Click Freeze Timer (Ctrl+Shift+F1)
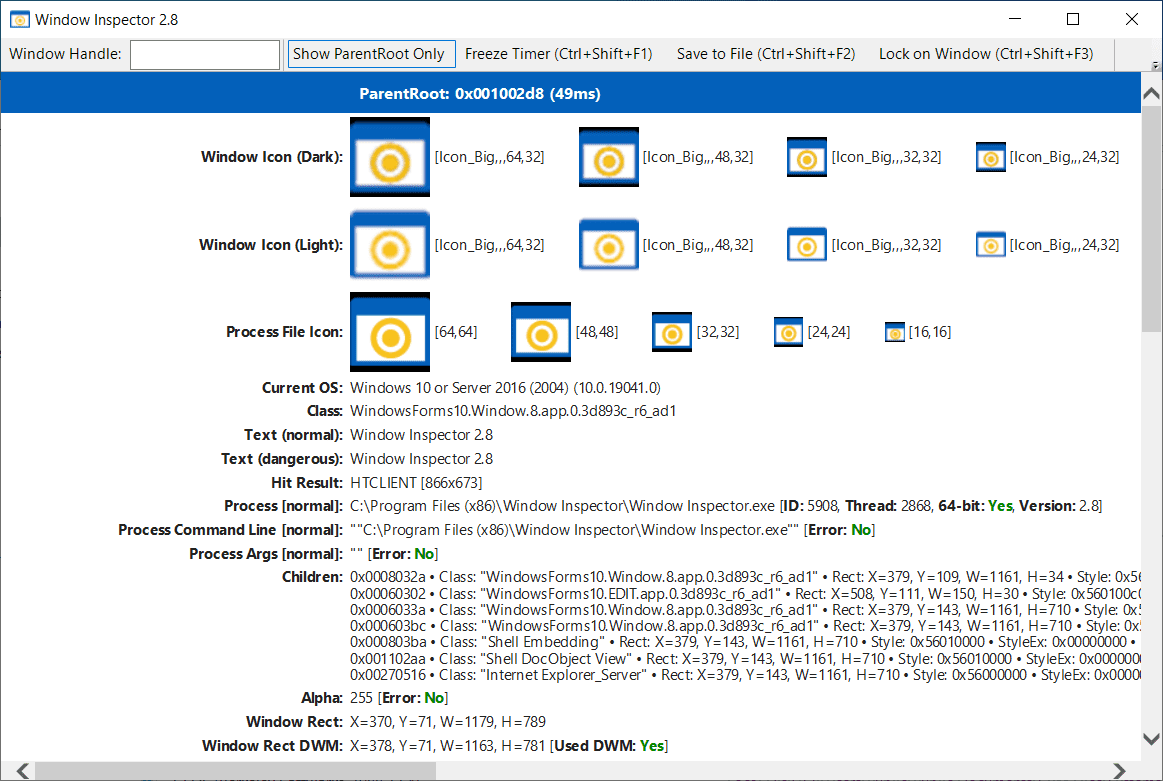The height and width of the screenshot is (781, 1163). (x=559, y=54)
